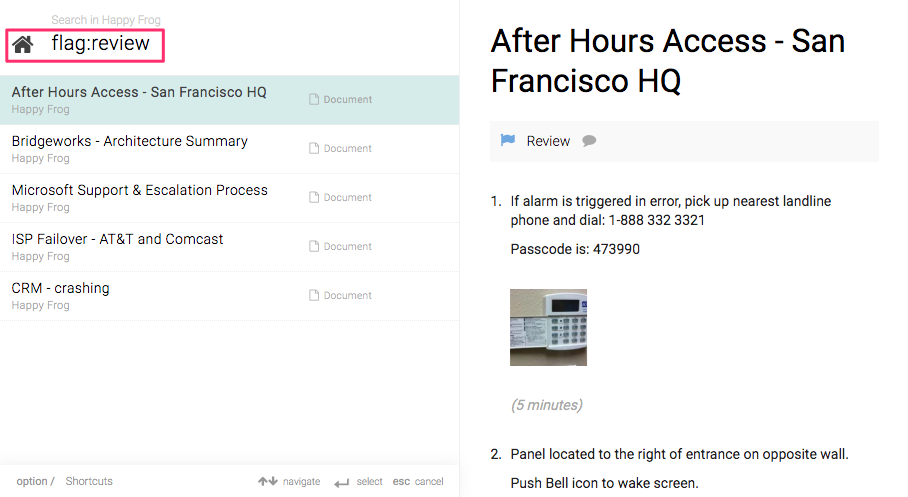908x497 pixels.
Task: Click document icon for ISP Failover row
Action: click(x=314, y=247)
